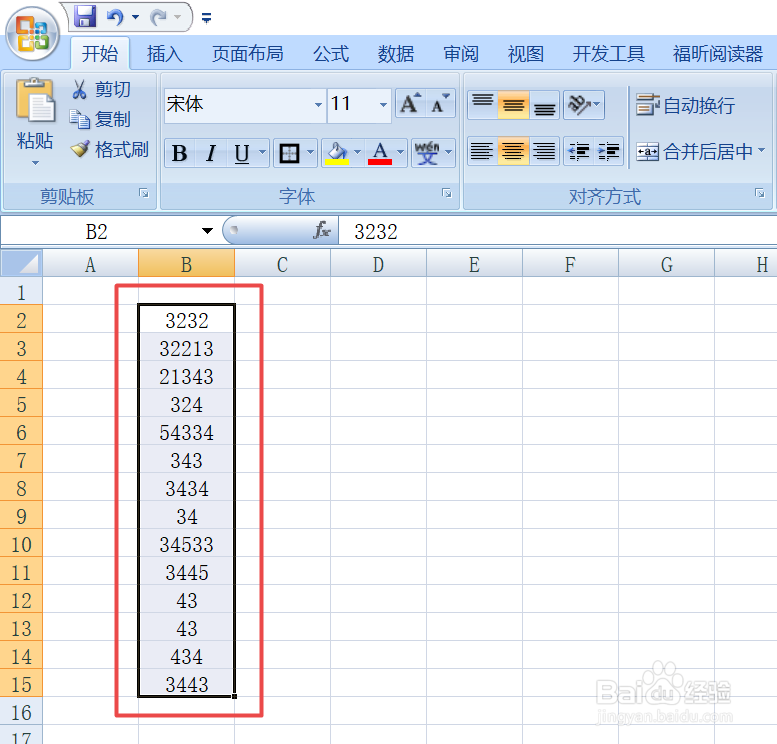Screen dimensions: 777x744
Task: Click the formula bar showing 3232
Action: click(x=557, y=231)
